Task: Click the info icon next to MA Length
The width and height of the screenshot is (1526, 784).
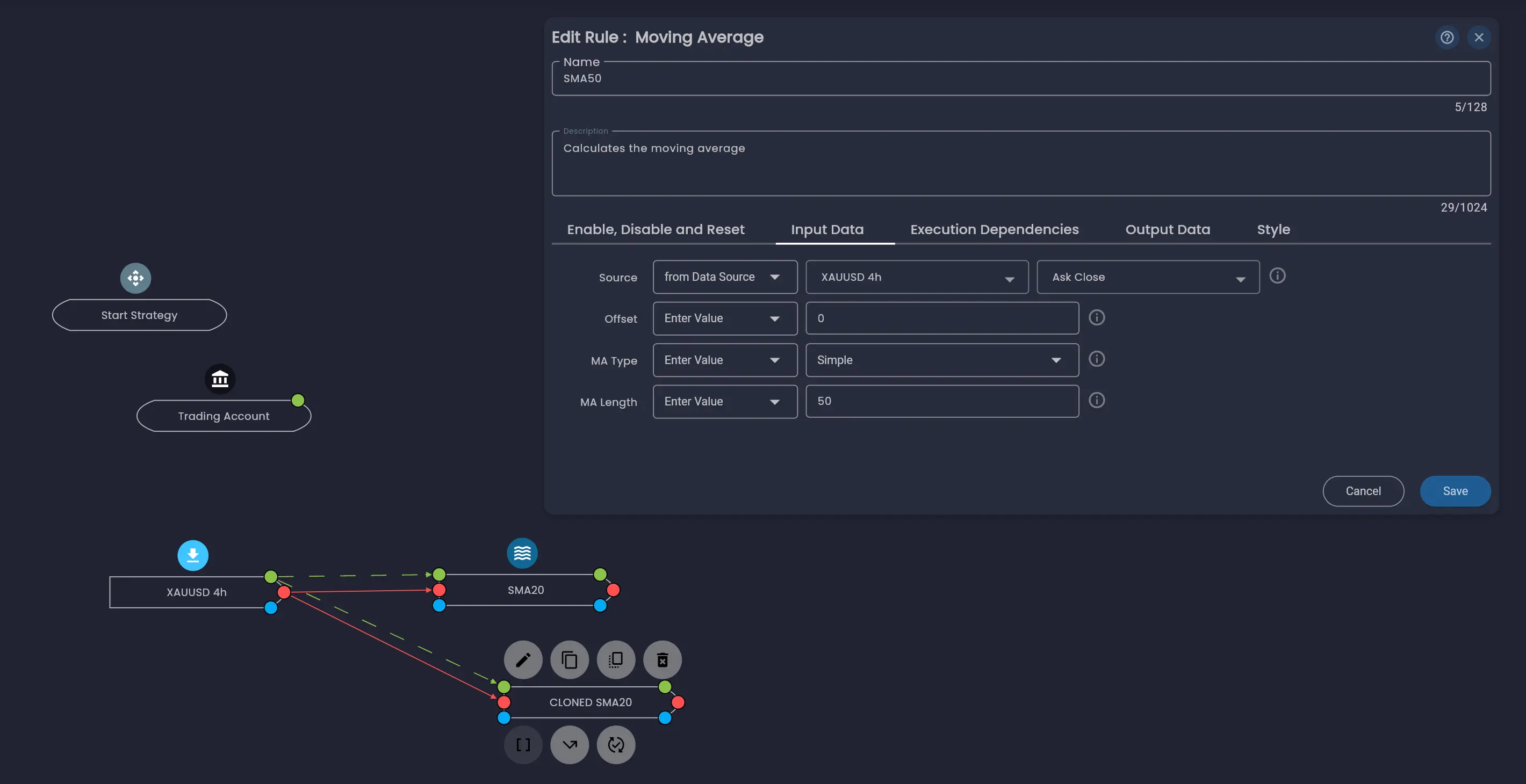Action: click(1097, 401)
